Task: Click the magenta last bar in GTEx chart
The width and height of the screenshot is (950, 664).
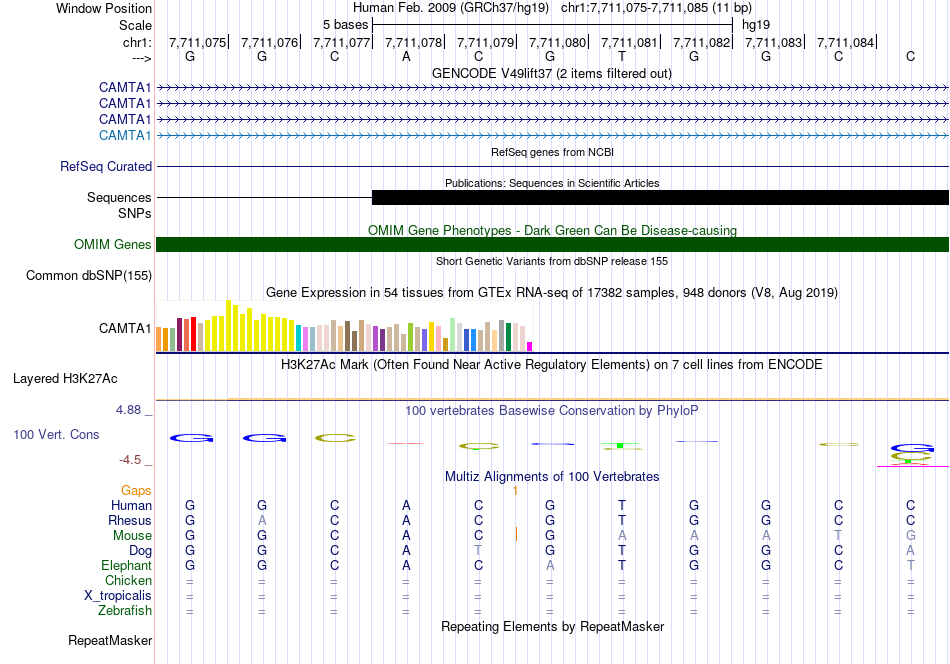Action: coord(529,347)
